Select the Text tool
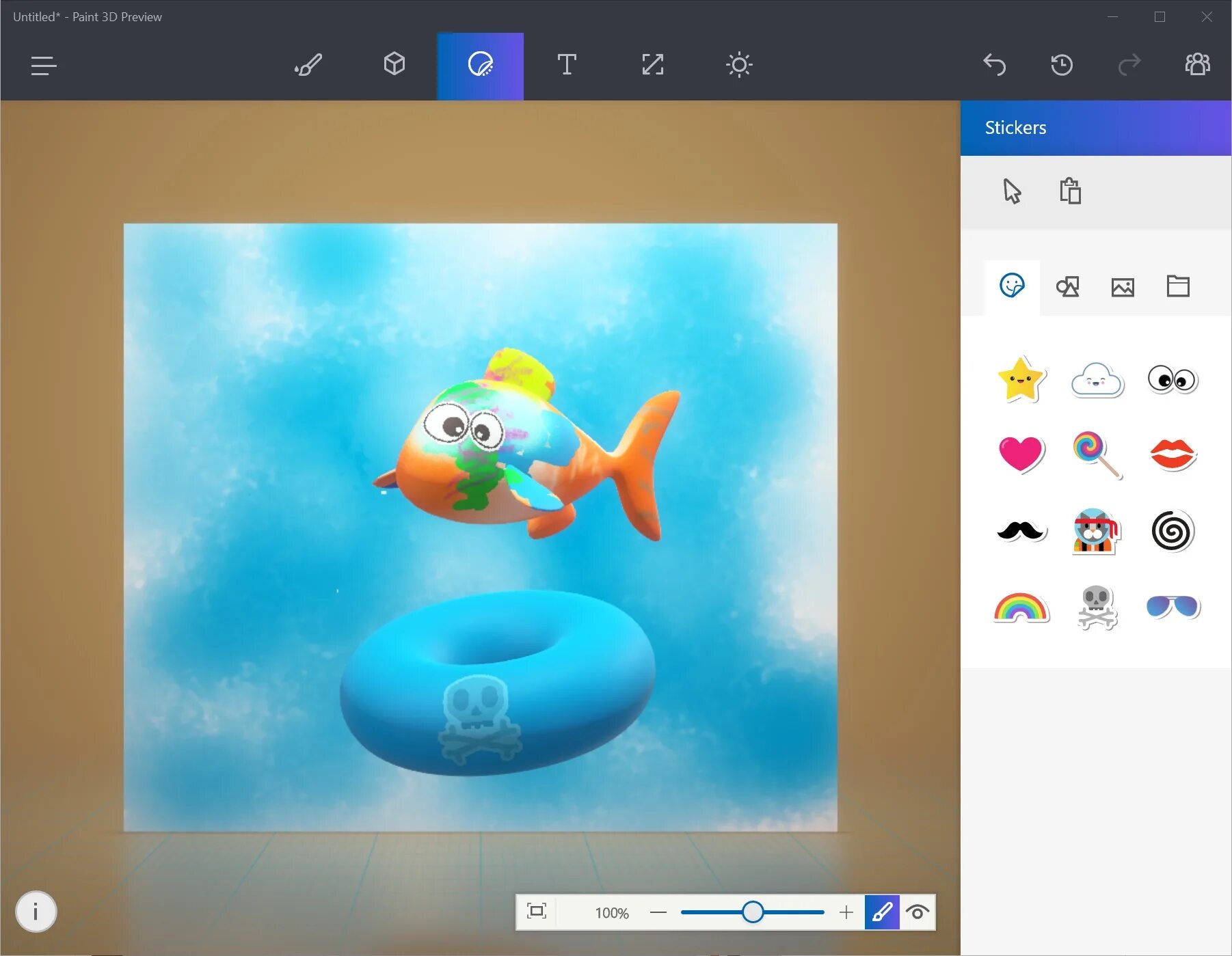 click(567, 65)
